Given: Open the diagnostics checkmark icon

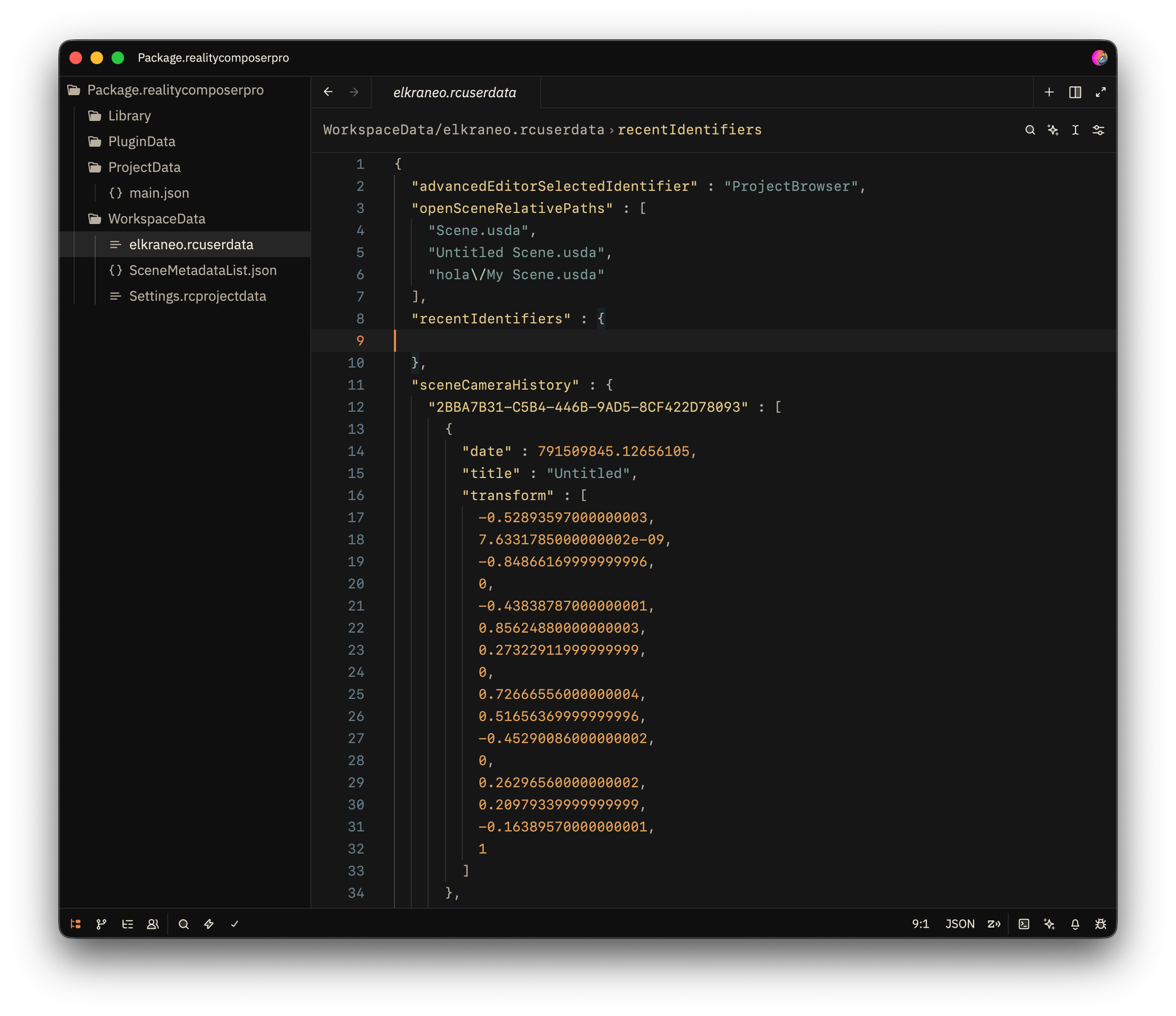Looking at the screenshot, I should [235, 924].
